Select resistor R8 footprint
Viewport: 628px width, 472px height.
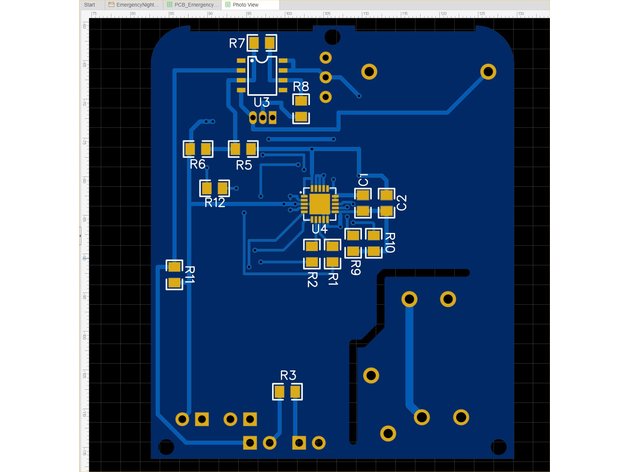coord(301,108)
